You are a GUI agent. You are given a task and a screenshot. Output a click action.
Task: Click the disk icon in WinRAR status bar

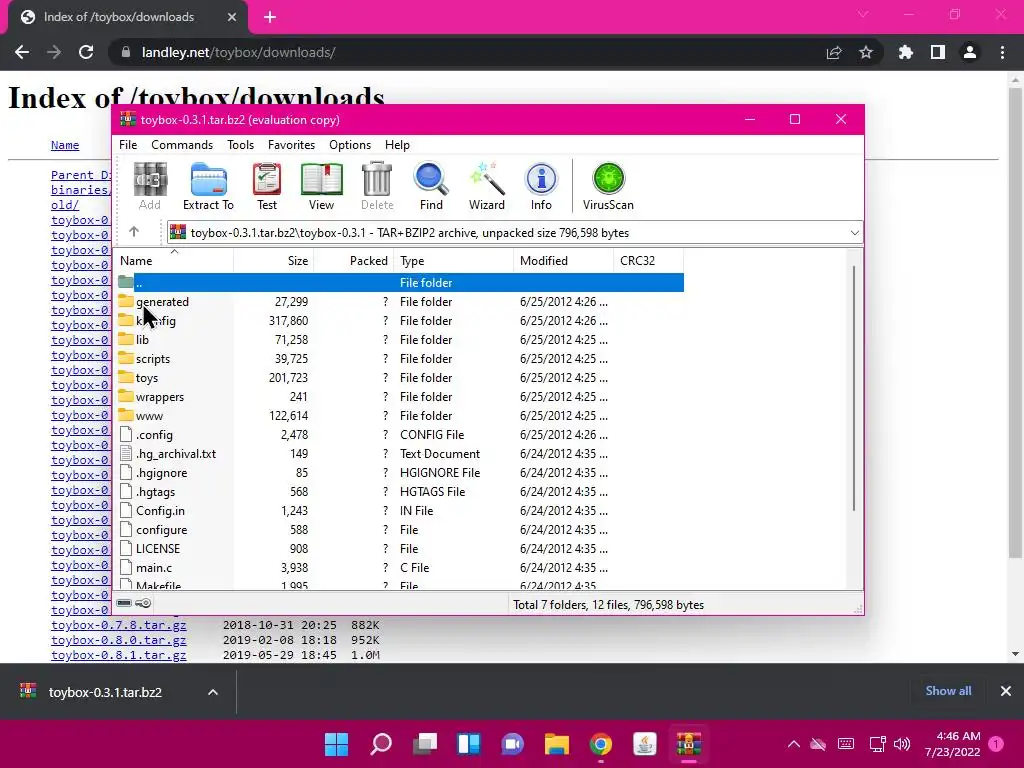124,603
